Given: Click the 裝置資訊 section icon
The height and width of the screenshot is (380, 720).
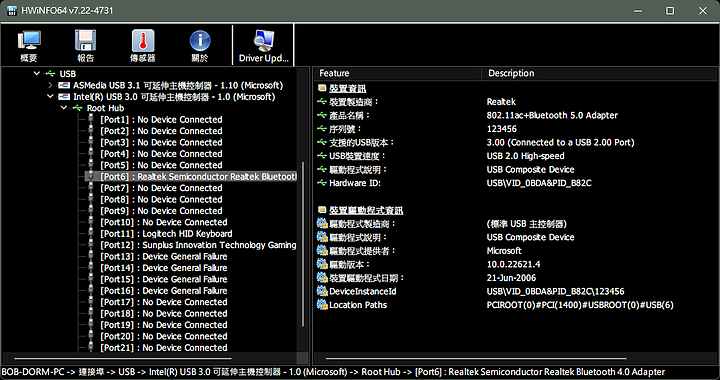Looking at the screenshot, I should 322,88.
